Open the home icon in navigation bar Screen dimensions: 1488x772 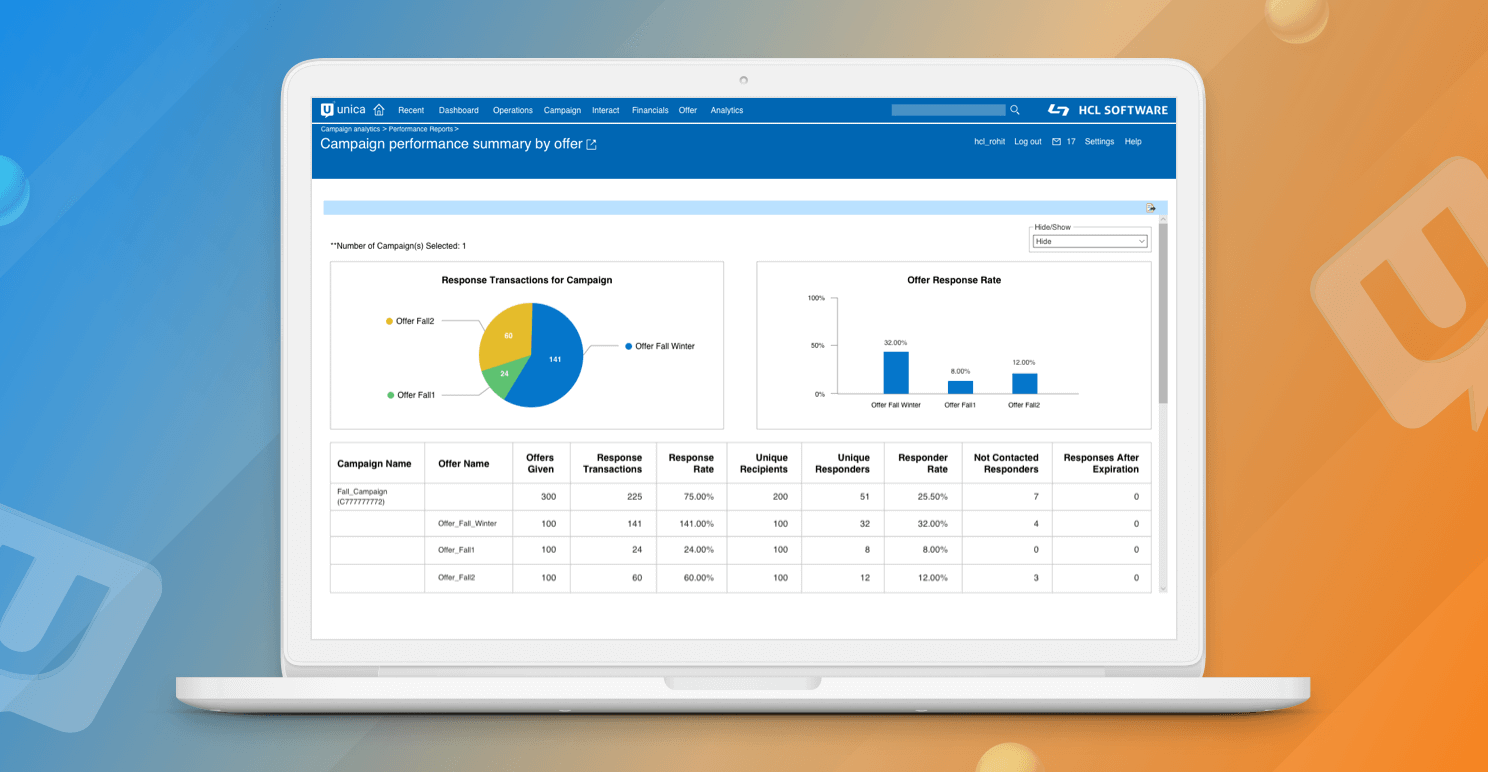[x=378, y=110]
